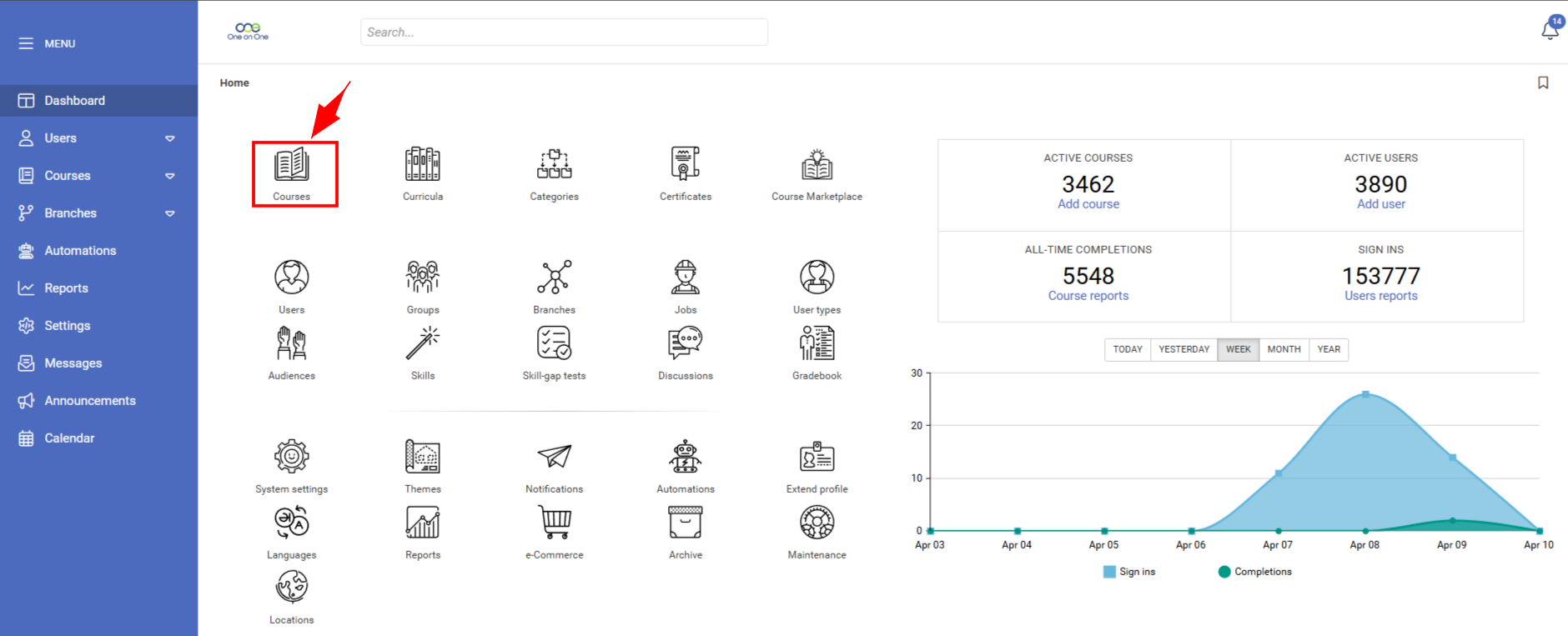1568x636 pixels.
Task: Open the Courses icon on the home grid
Action: pos(292,165)
